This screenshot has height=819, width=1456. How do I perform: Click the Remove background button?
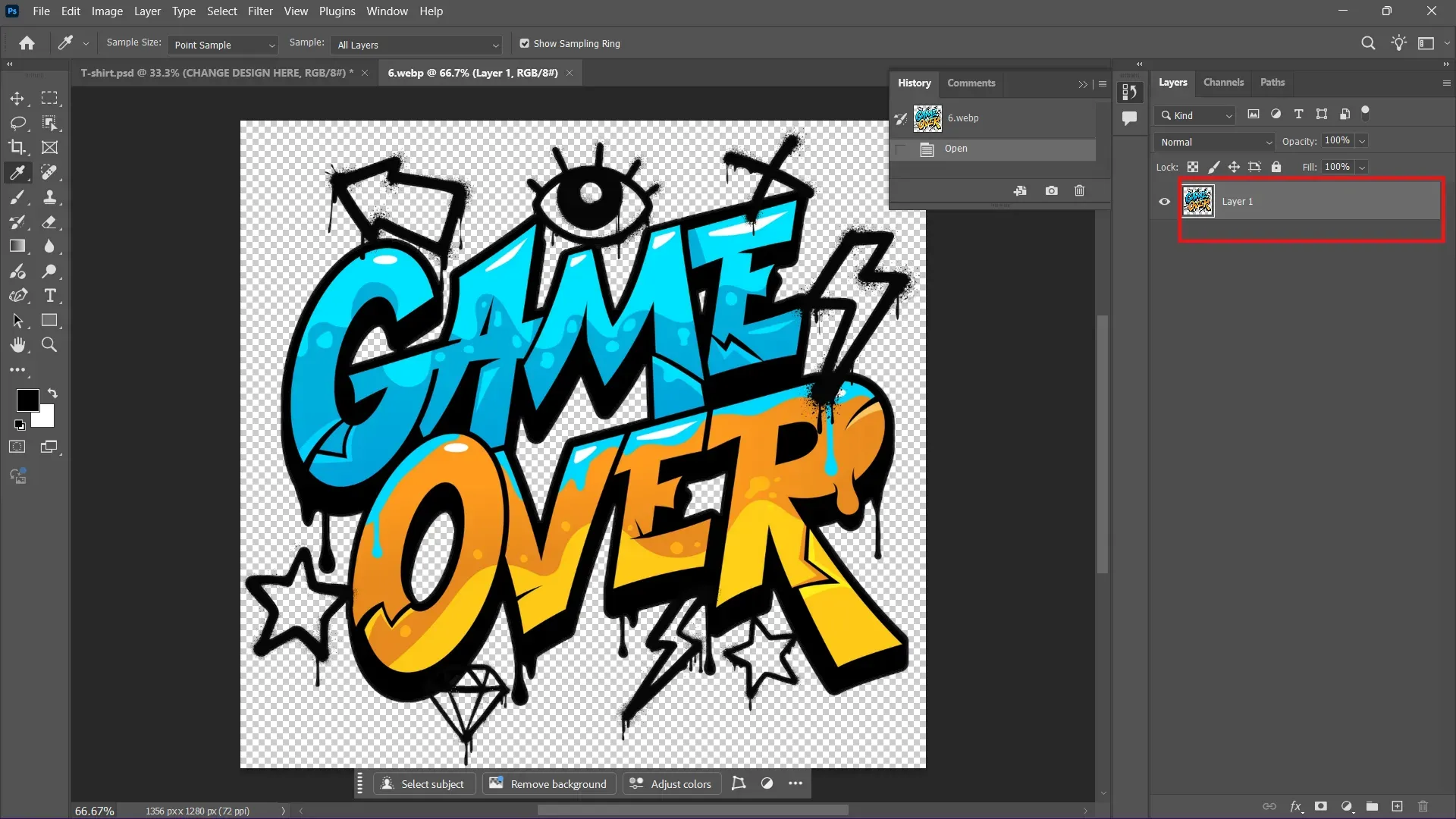[x=548, y=783]
